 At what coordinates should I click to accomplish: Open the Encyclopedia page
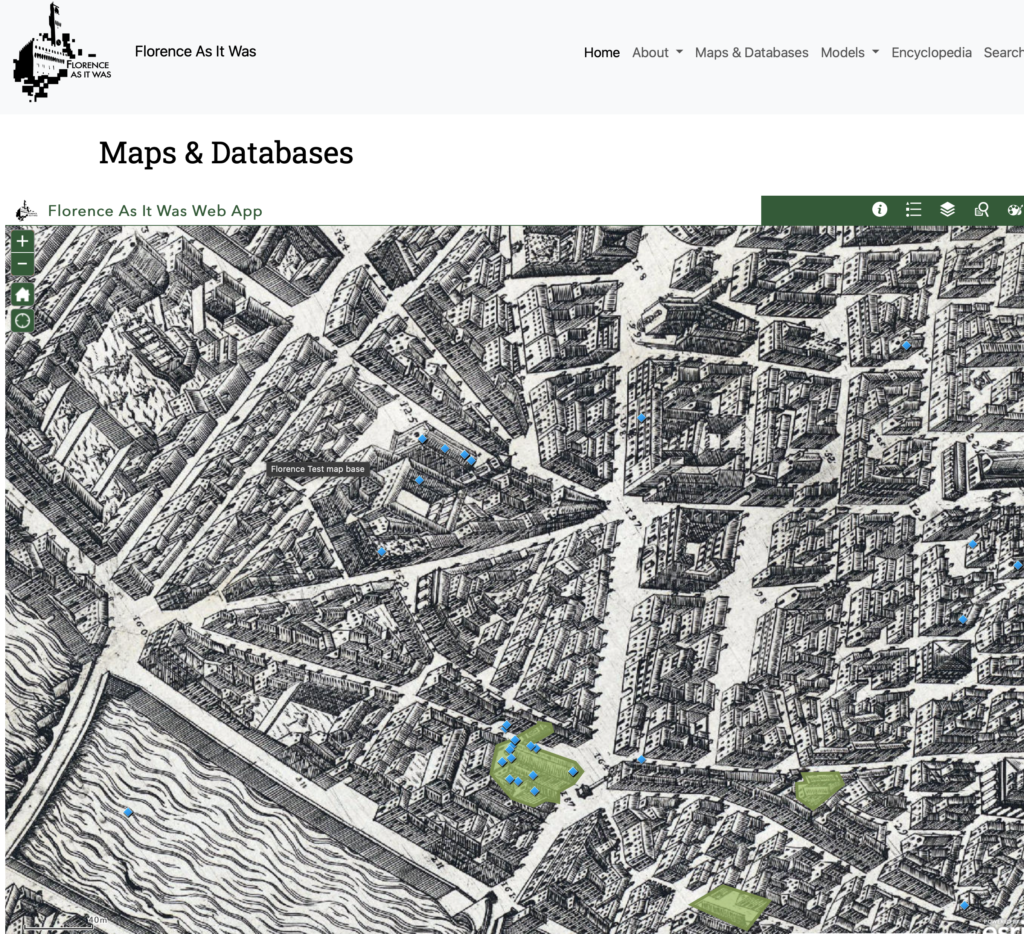(x=931, y=52)
